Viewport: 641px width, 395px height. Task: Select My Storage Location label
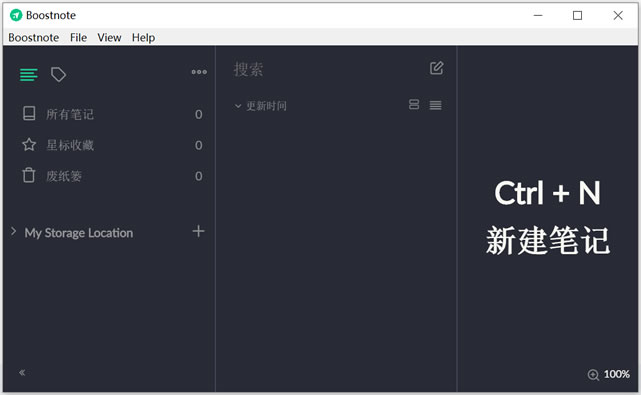click(x=78, y=233)
